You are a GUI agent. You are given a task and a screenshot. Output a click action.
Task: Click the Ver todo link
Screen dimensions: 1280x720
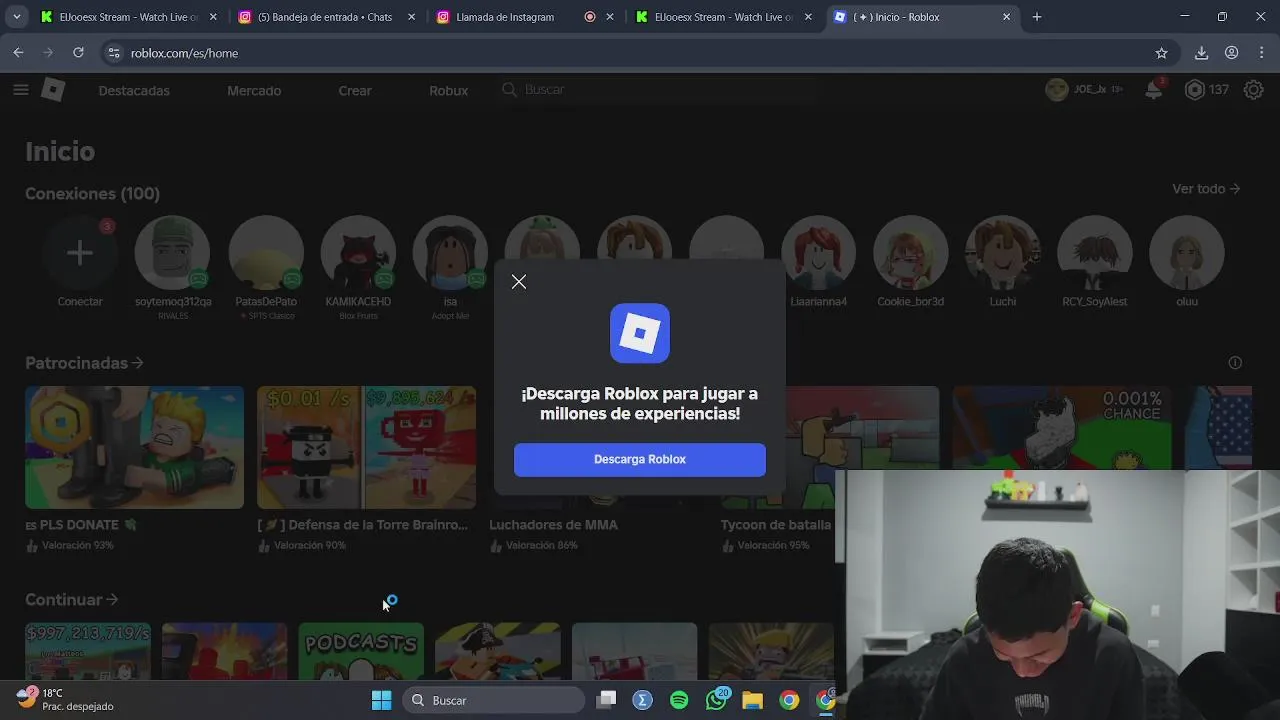[x=1206, y=188]
